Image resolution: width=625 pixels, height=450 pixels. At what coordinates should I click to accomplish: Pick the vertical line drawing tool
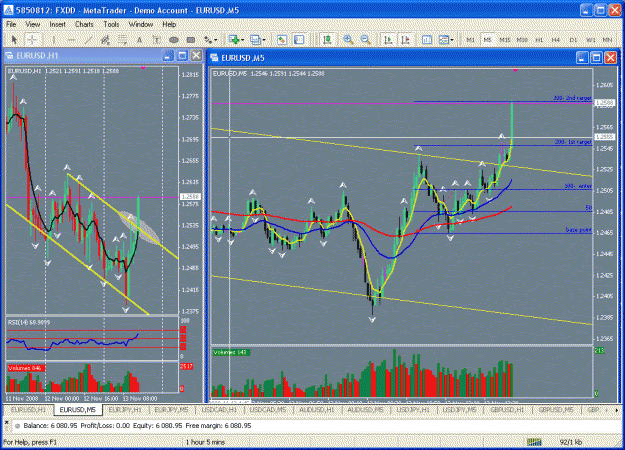point(53,40)
